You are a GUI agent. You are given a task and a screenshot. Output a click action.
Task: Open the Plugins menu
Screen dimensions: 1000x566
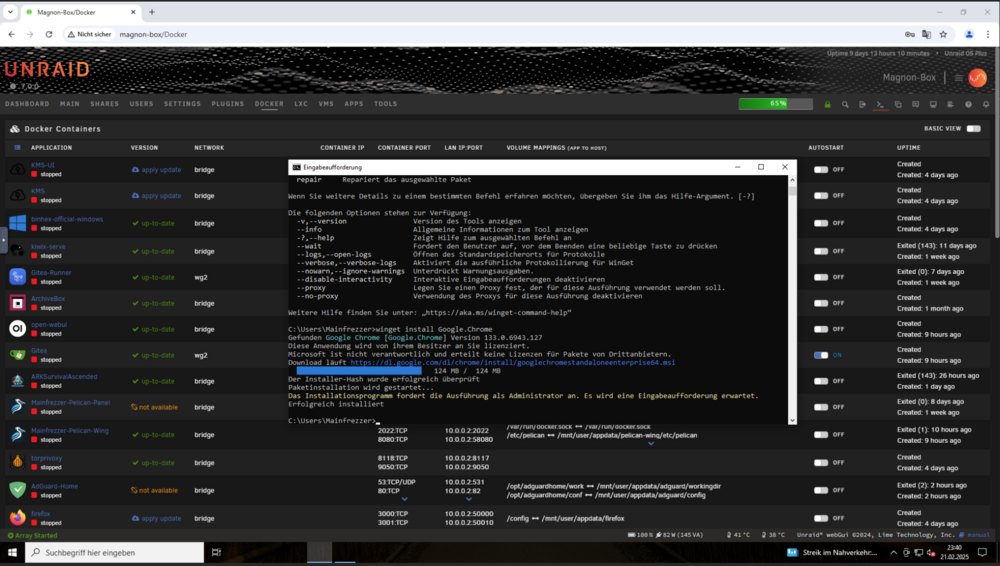[x=228, y=104]
